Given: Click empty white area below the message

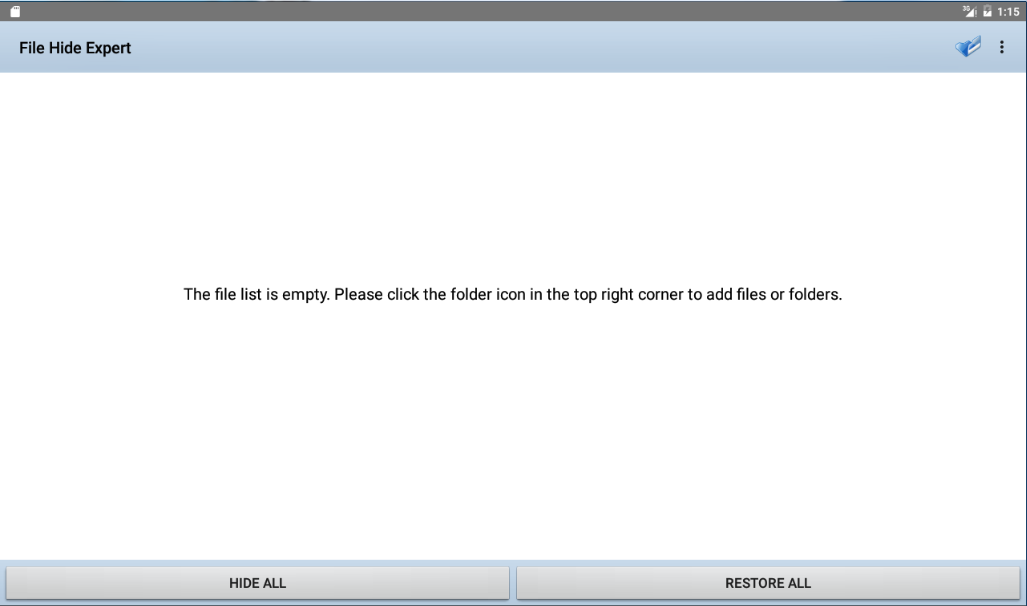Looking at the screenshot, I should (x=513, y=432).
